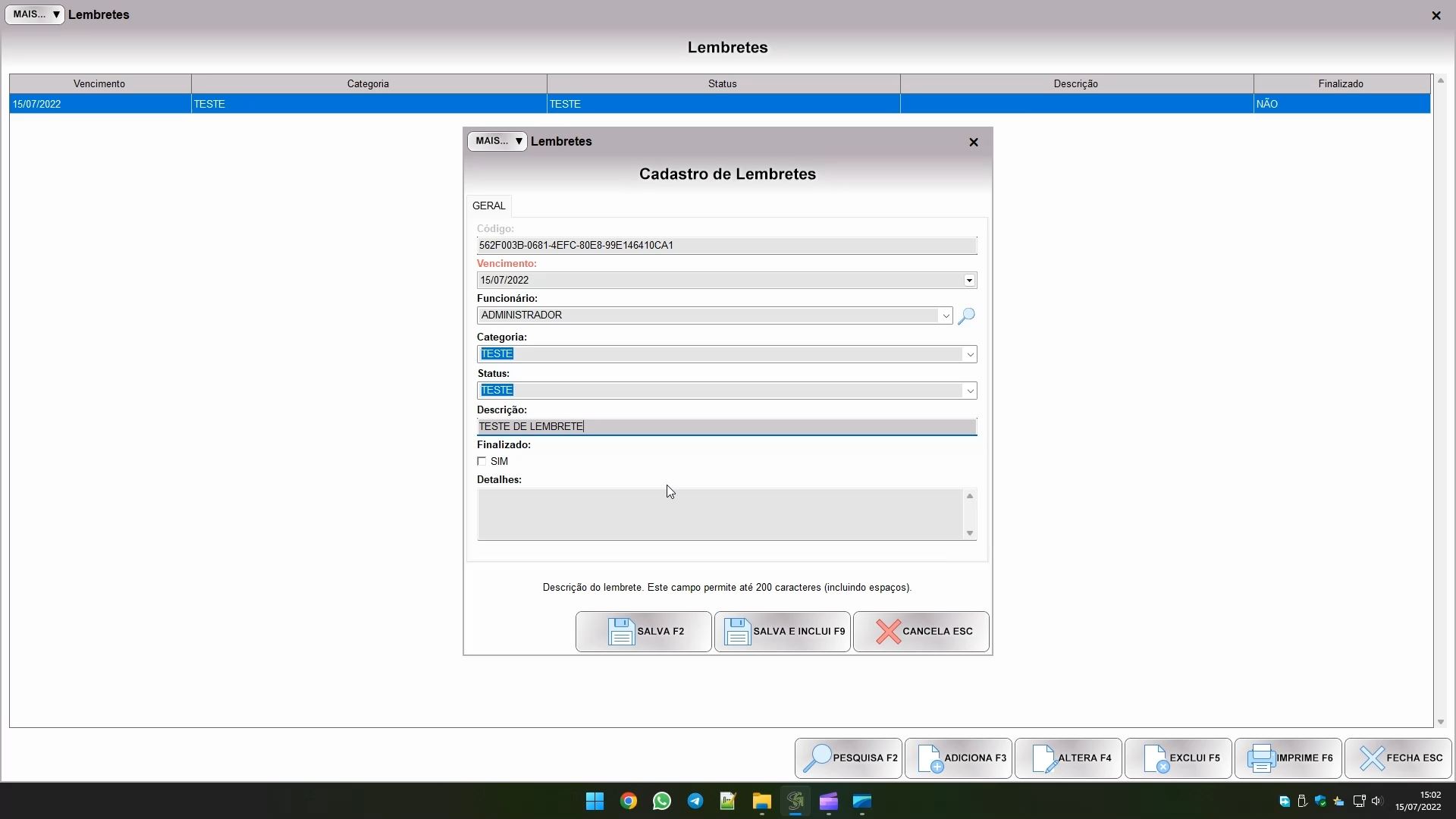
Task: Expand the Status dropdown
Action: point(969,391)
